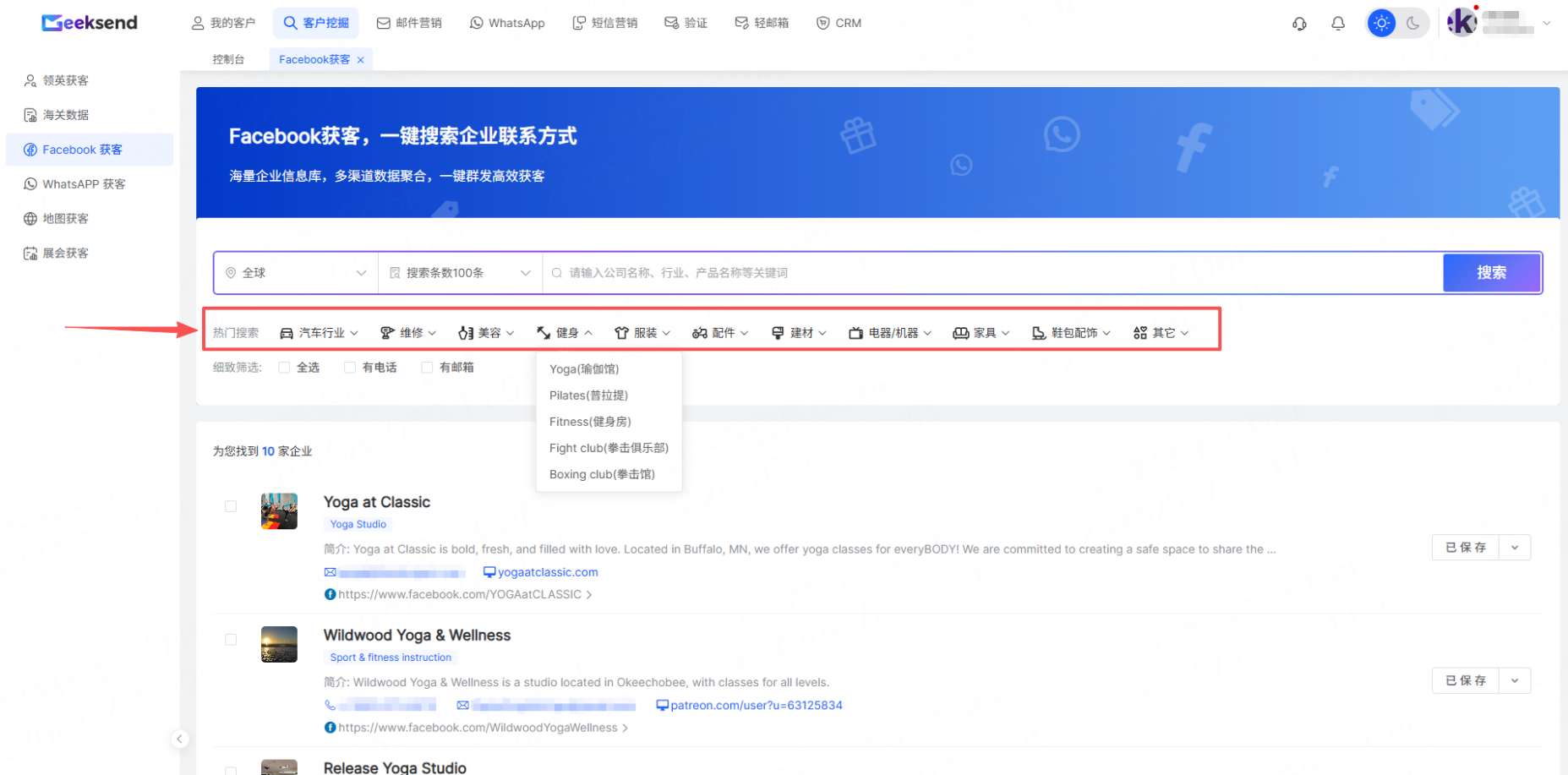This screenshot has height=775, width=1568.
Task: Click the 搜索 button
Action: coord(1491,273)
